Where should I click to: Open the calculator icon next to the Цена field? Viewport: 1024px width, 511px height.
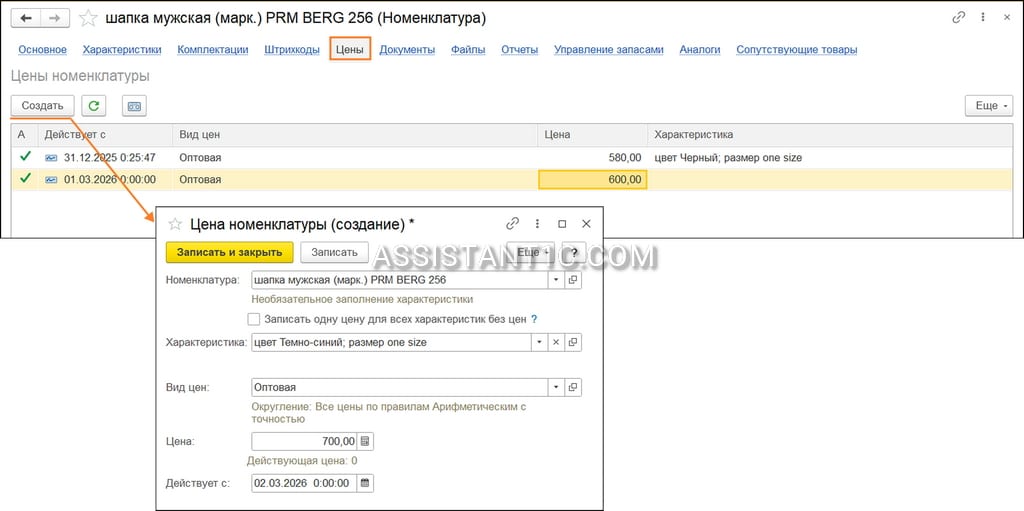365,441
